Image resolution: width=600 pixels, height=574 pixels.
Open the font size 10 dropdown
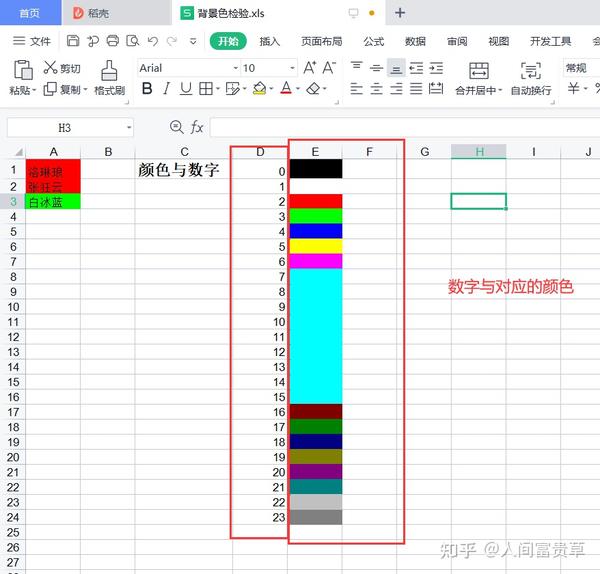pos(292,68)
